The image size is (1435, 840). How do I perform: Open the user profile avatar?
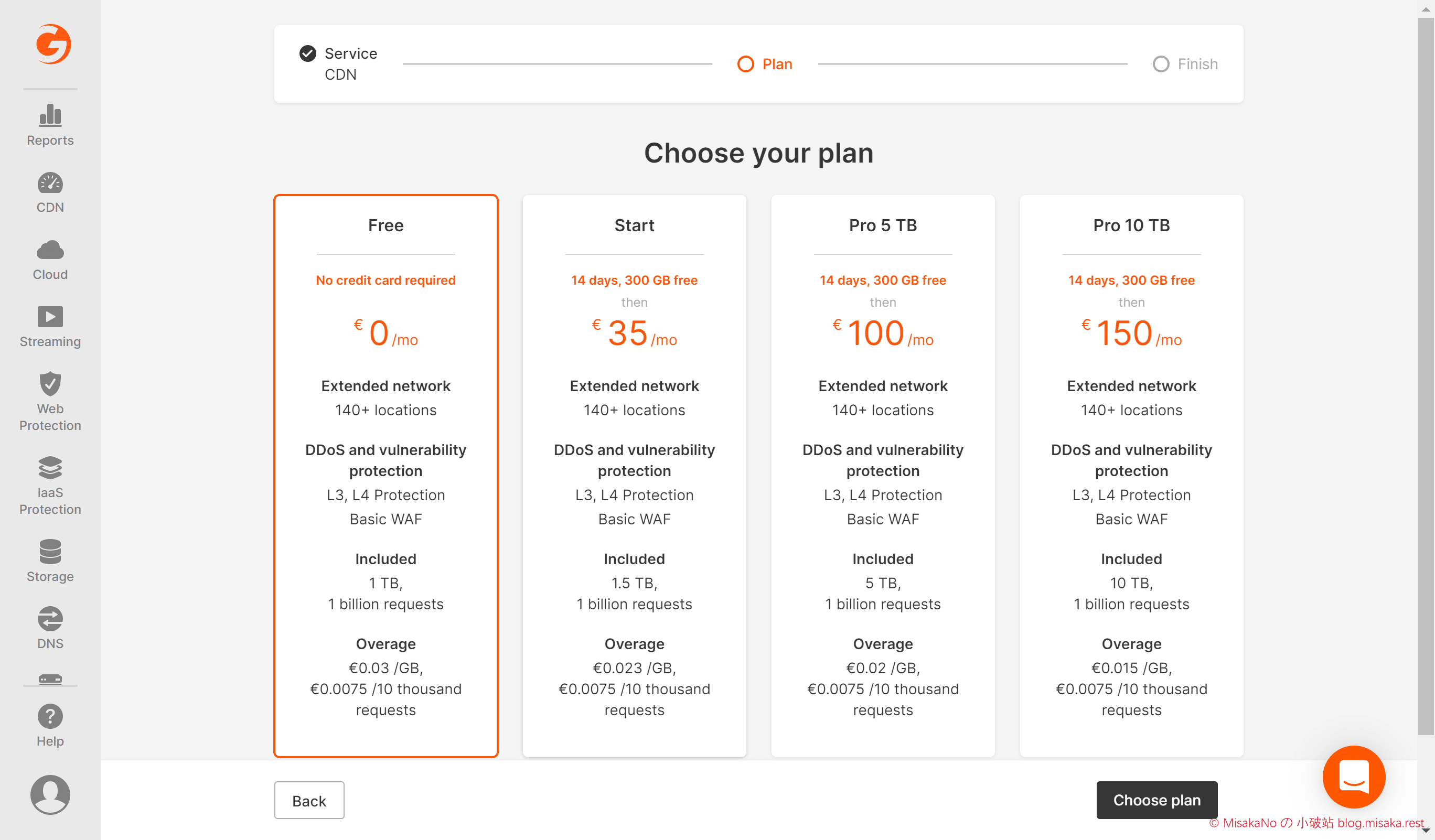(x=50, y=794)
